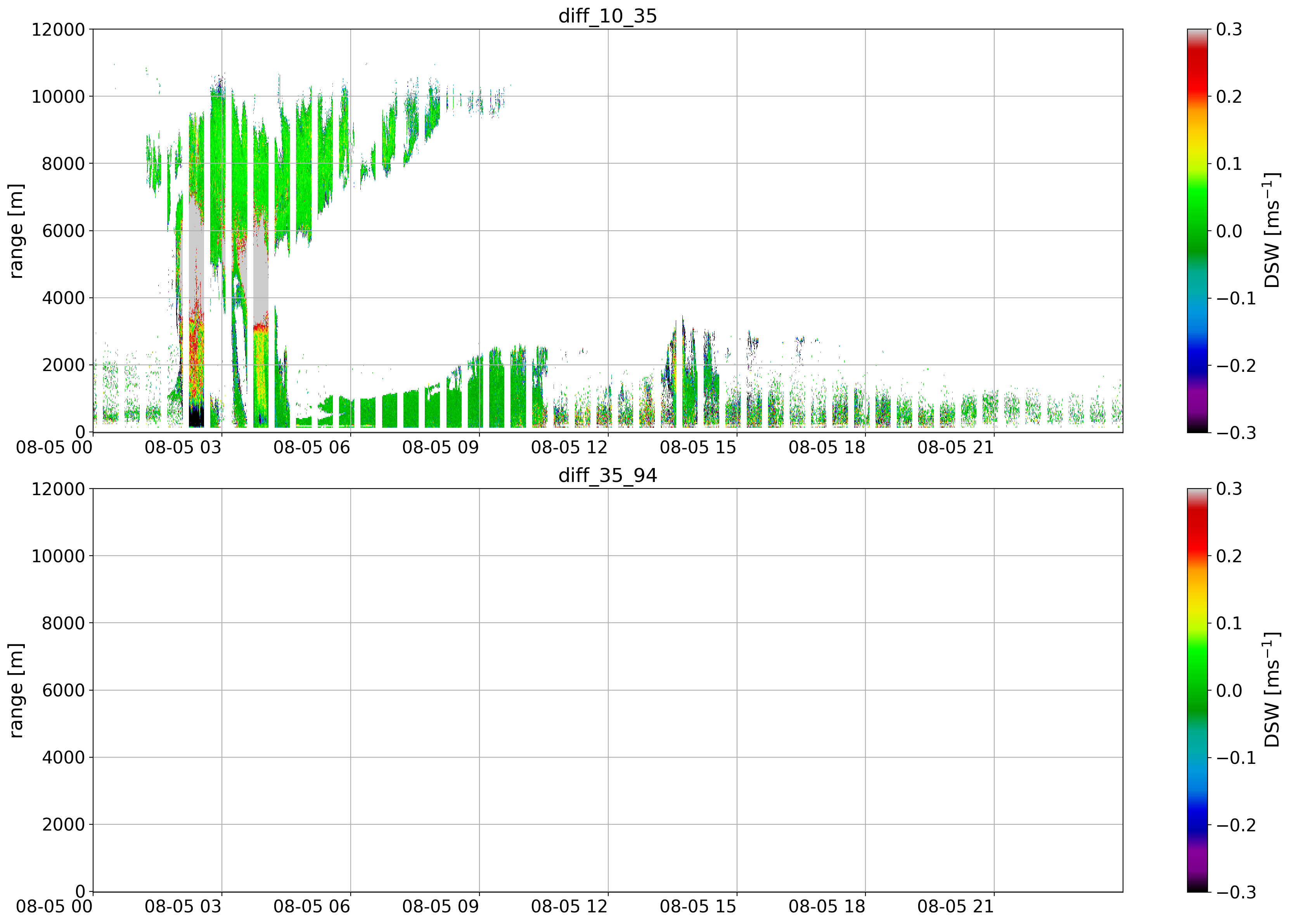This screenshot has height=924, width=1291.
Task: Select the 2000 y-tick on diff_10_35
Action: (x=63, y=365)
